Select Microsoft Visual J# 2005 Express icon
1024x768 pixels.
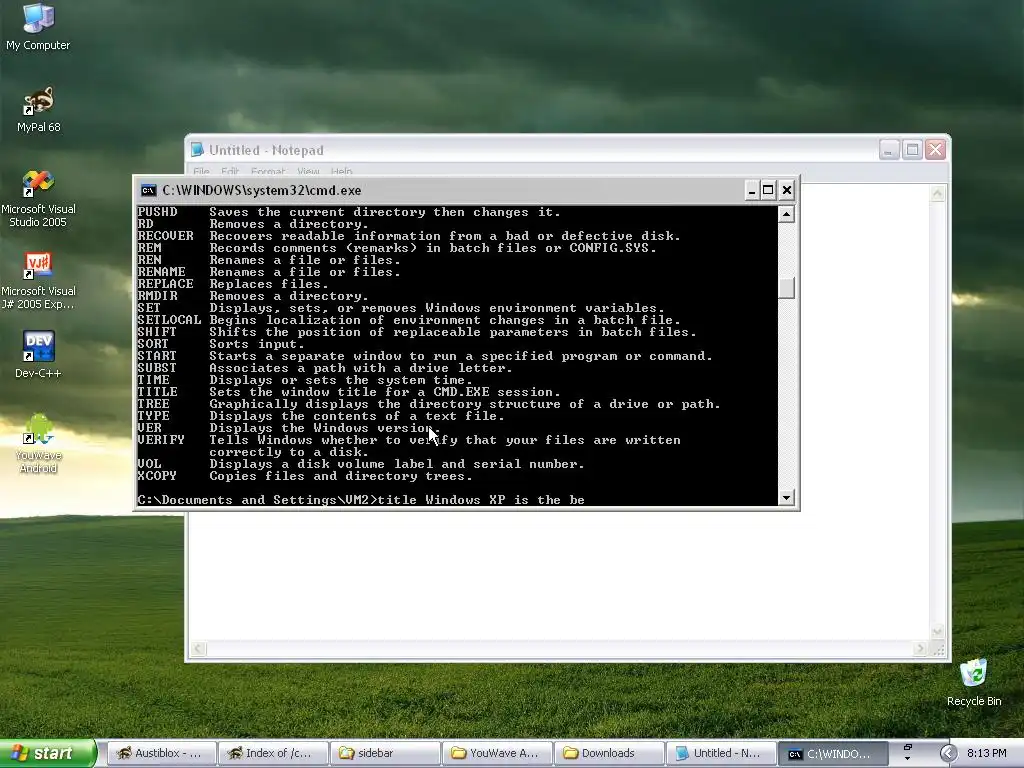[x=38, y=281]
